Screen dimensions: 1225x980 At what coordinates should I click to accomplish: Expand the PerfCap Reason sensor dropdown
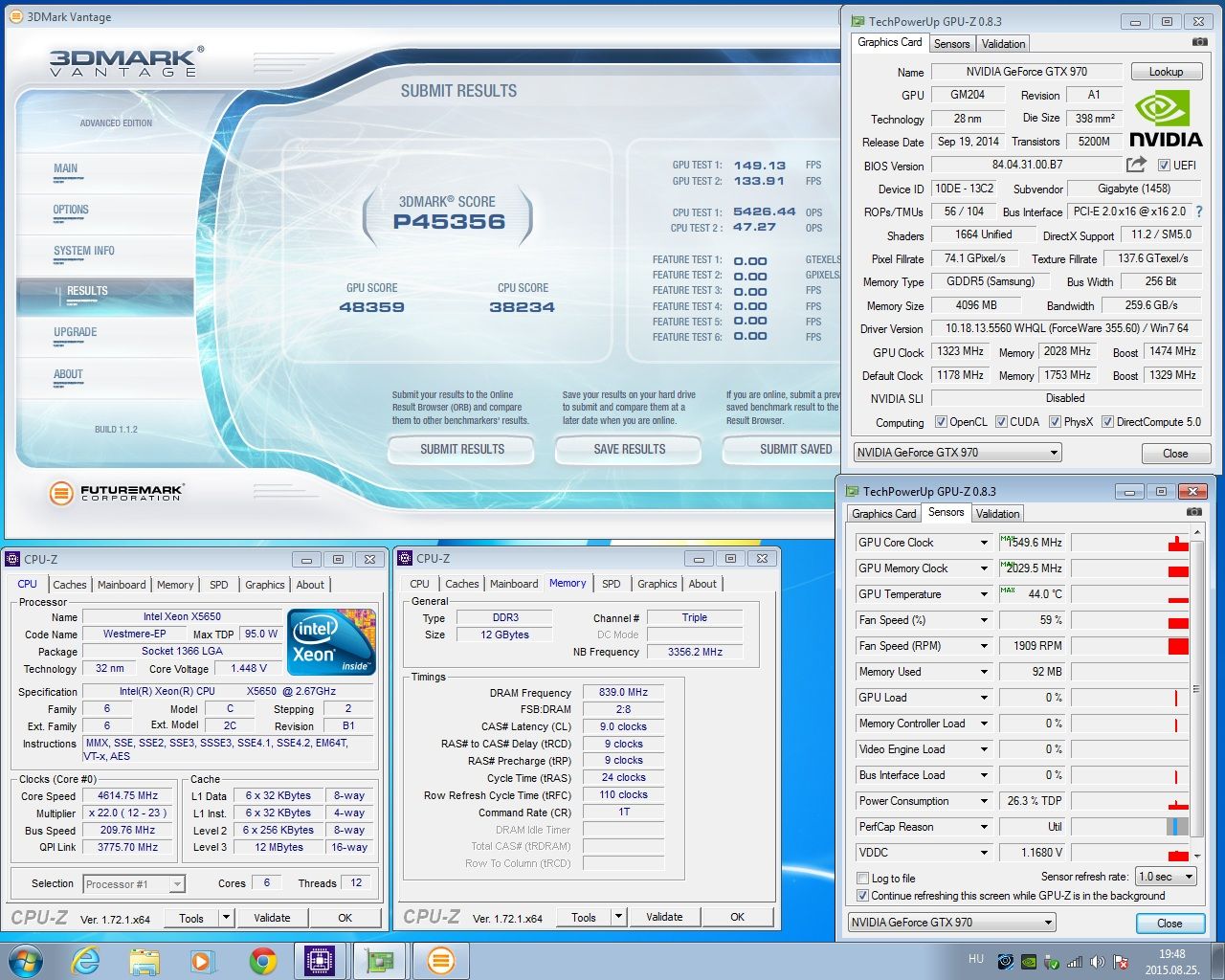tap(983, 827)
